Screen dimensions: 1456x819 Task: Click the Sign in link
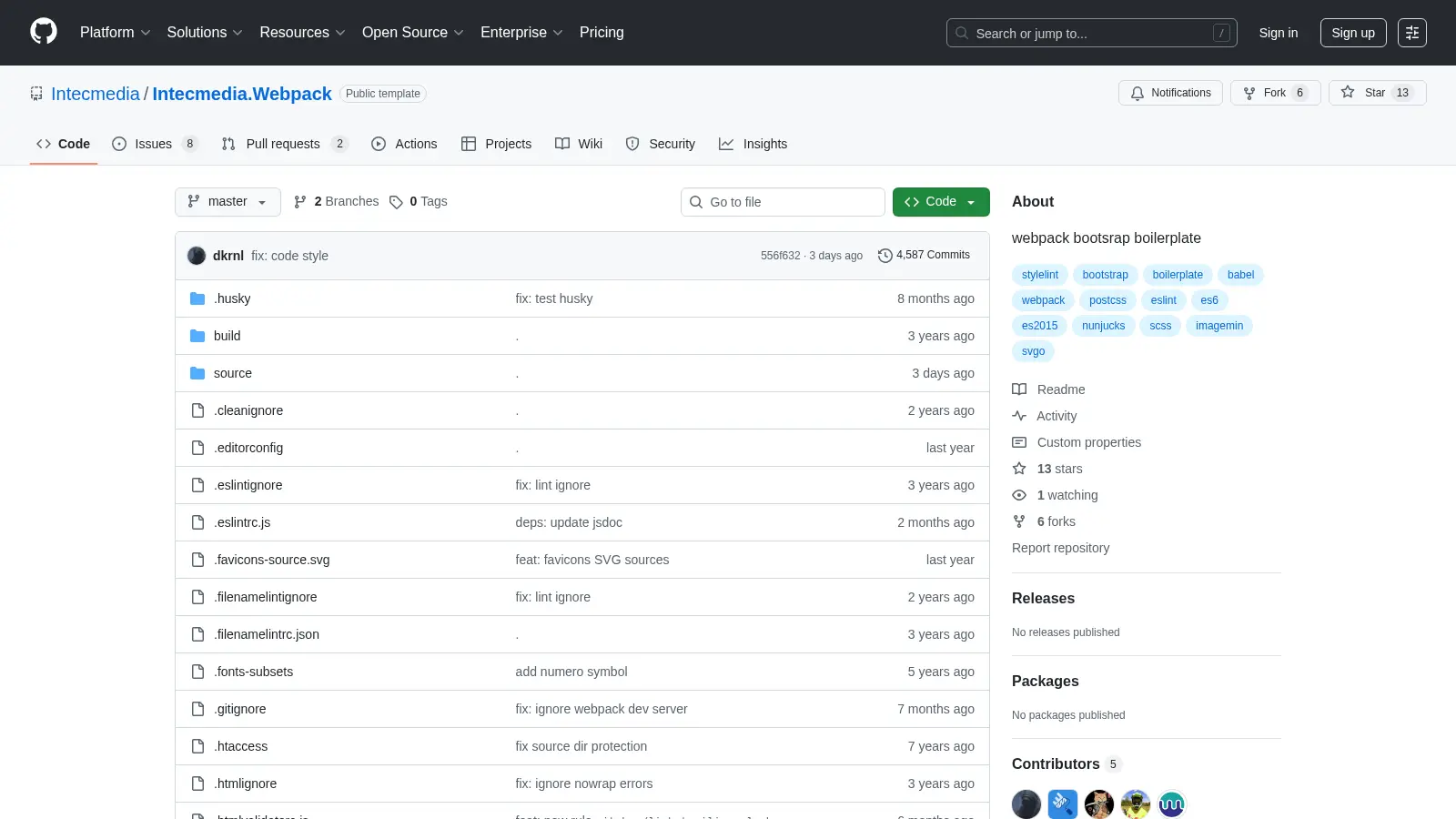tap(1279, 33)
